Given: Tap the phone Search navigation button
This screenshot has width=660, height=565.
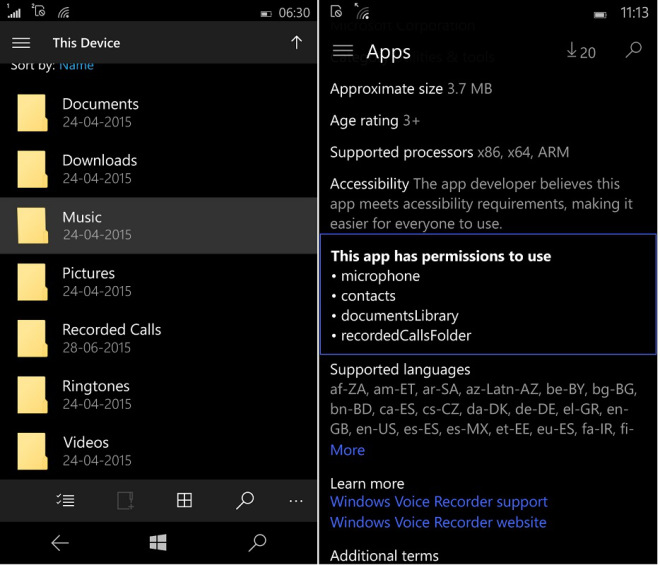Looking at the screenshot, I should [257, 543].
